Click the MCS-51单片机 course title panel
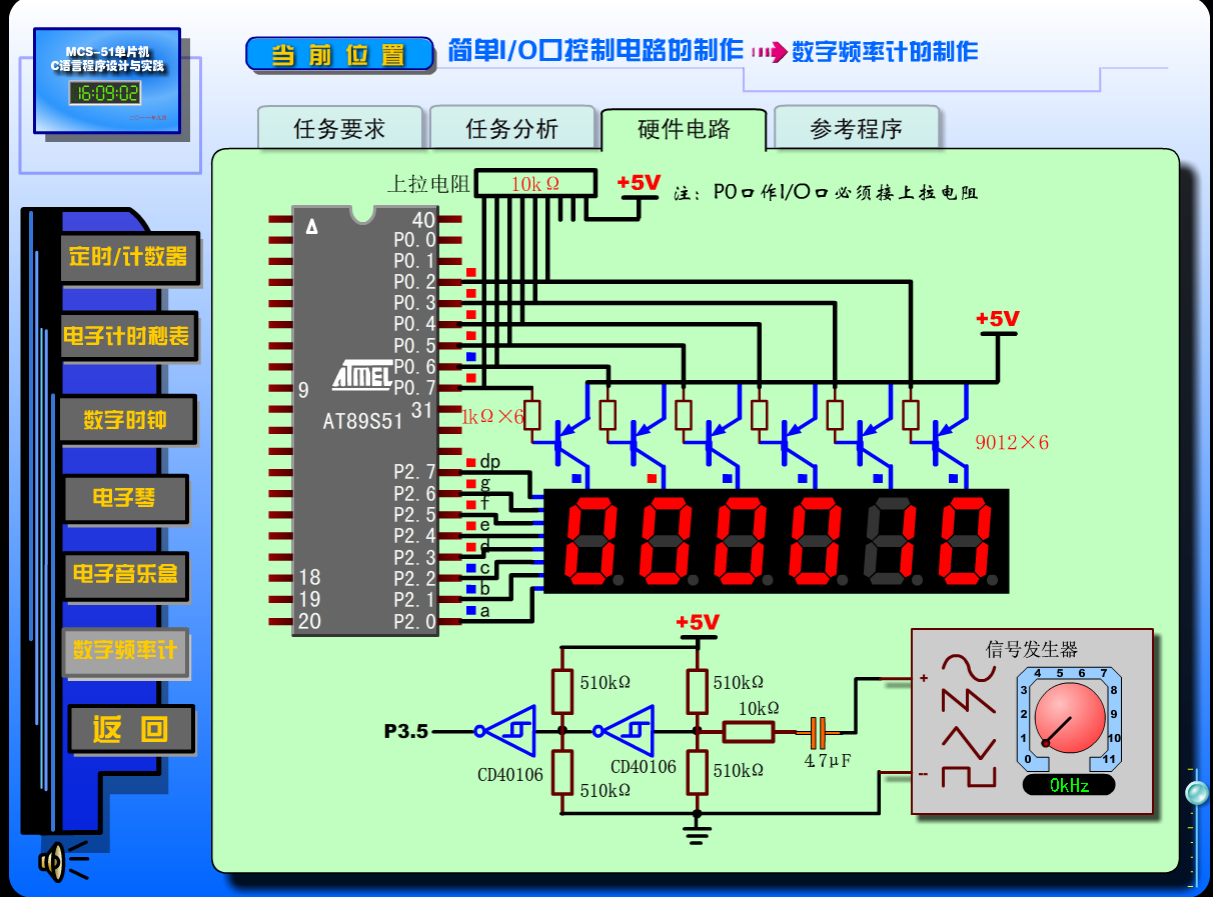This screenshot has width=1214, height=897. pos(109,80)
